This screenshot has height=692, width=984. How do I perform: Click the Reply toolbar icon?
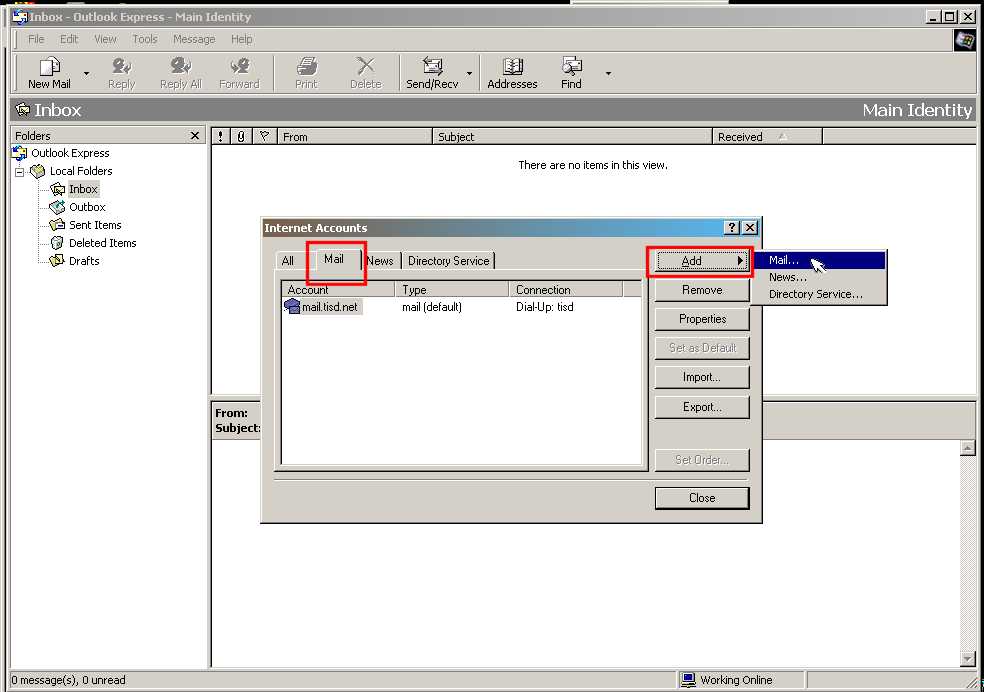[x=121, y=66]
